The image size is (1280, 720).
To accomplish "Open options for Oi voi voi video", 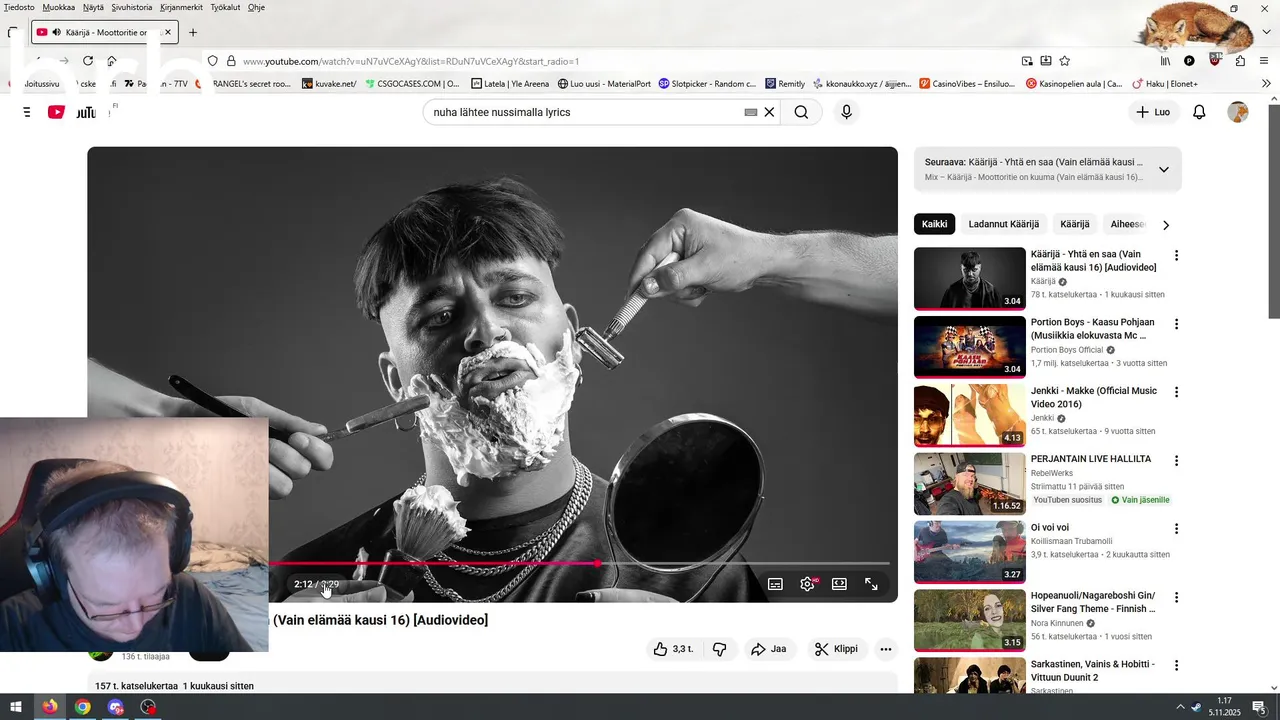I will click(x=1176, y=529).
